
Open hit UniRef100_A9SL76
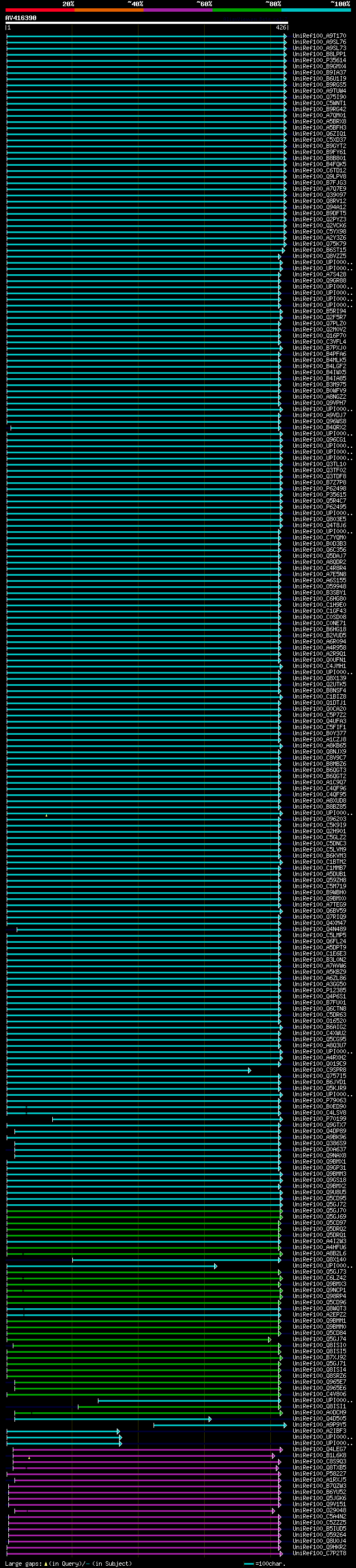(319, 42)
